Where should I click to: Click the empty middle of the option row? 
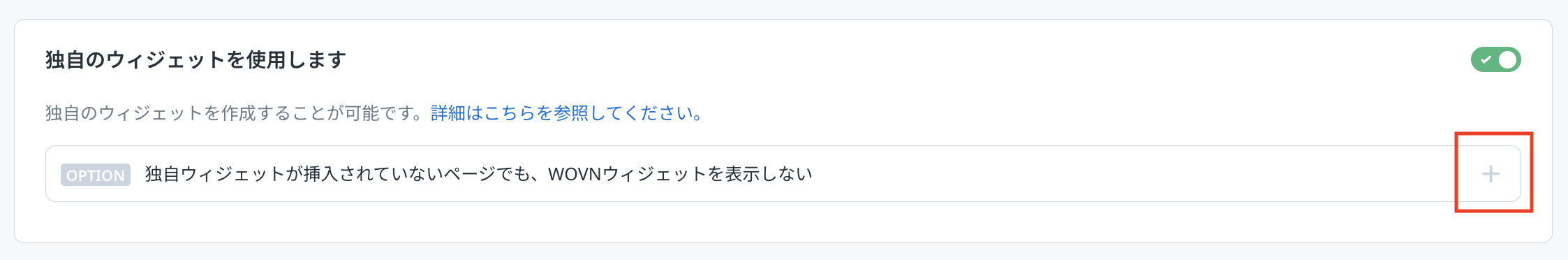tap(1145, 174)
